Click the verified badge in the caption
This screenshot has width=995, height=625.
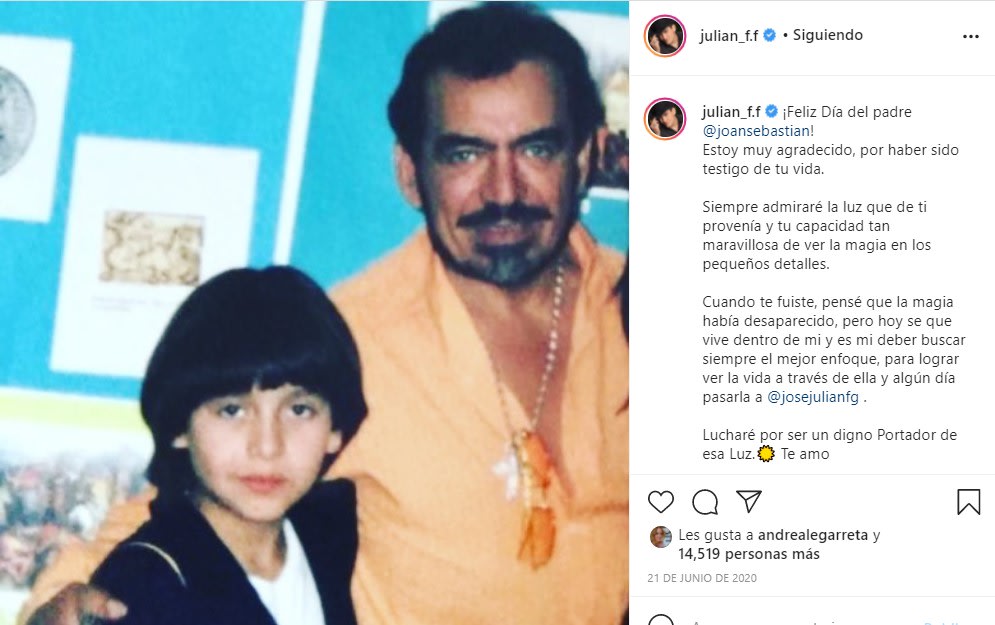772,112
